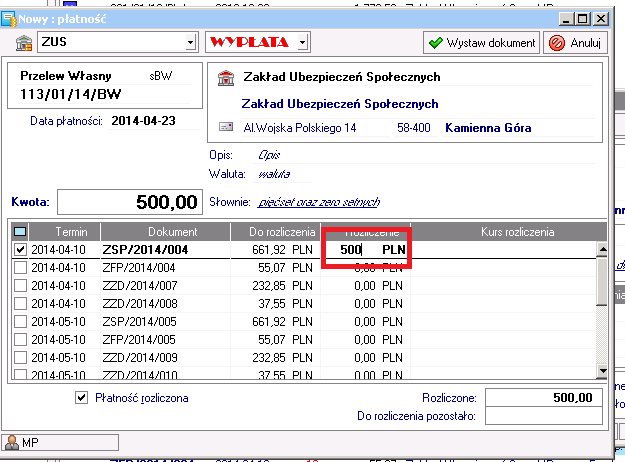This screenshot has width=625, height=462.
Task: Check the ZZD/2014/009 row checkbox
Action: point(20,357)
